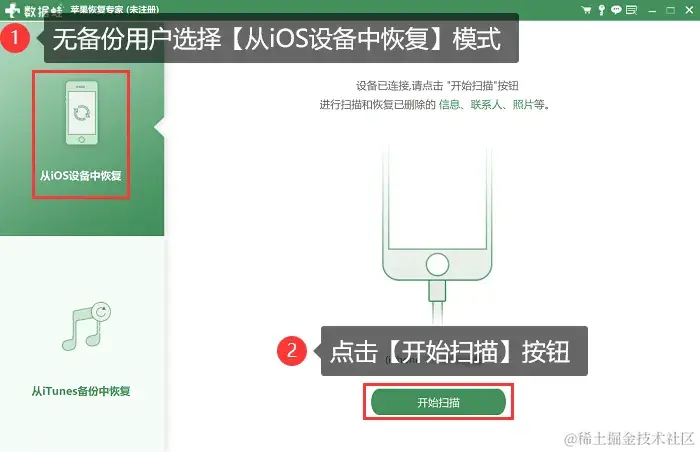Select the music notes iTunes recovery icon
The width and height of the screenshot is (700, 452).
[86, 326]
